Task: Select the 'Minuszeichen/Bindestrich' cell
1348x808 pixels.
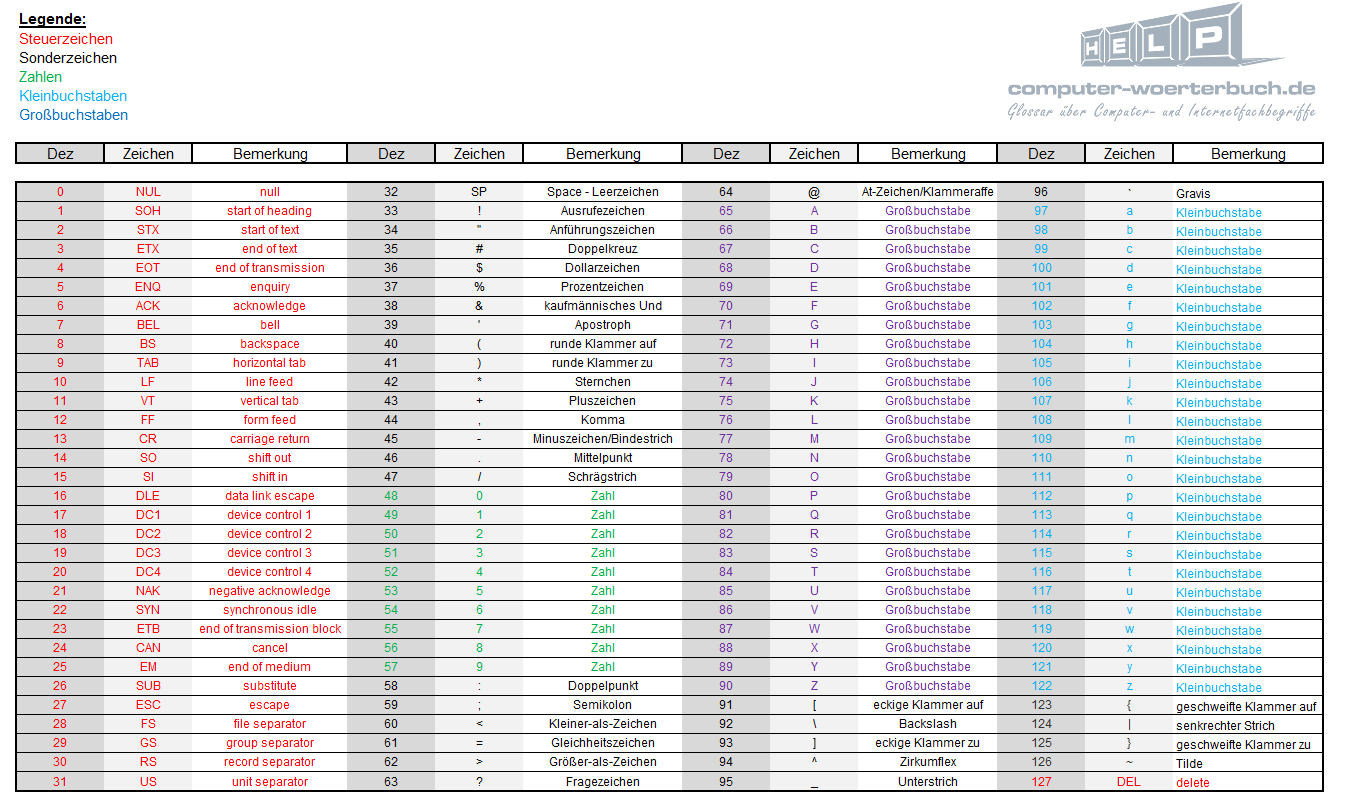Action: tap(603, 439)
